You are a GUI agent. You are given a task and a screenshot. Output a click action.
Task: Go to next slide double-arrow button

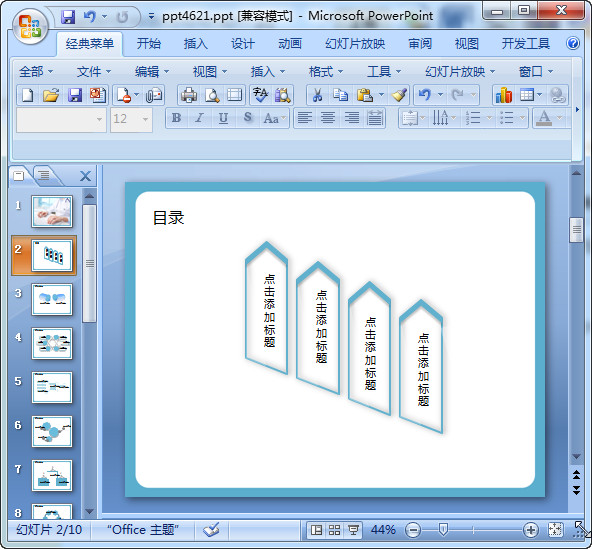coord(576,490)
